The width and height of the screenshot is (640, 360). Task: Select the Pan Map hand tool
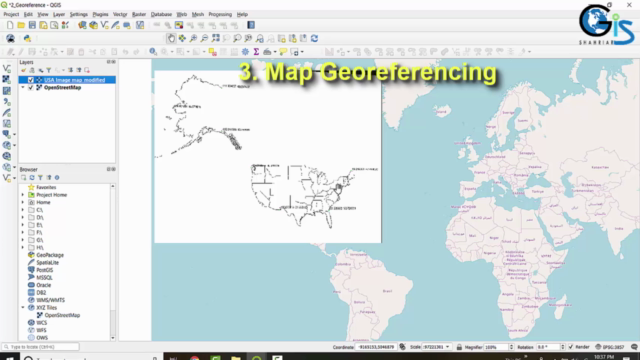(171, 38)
